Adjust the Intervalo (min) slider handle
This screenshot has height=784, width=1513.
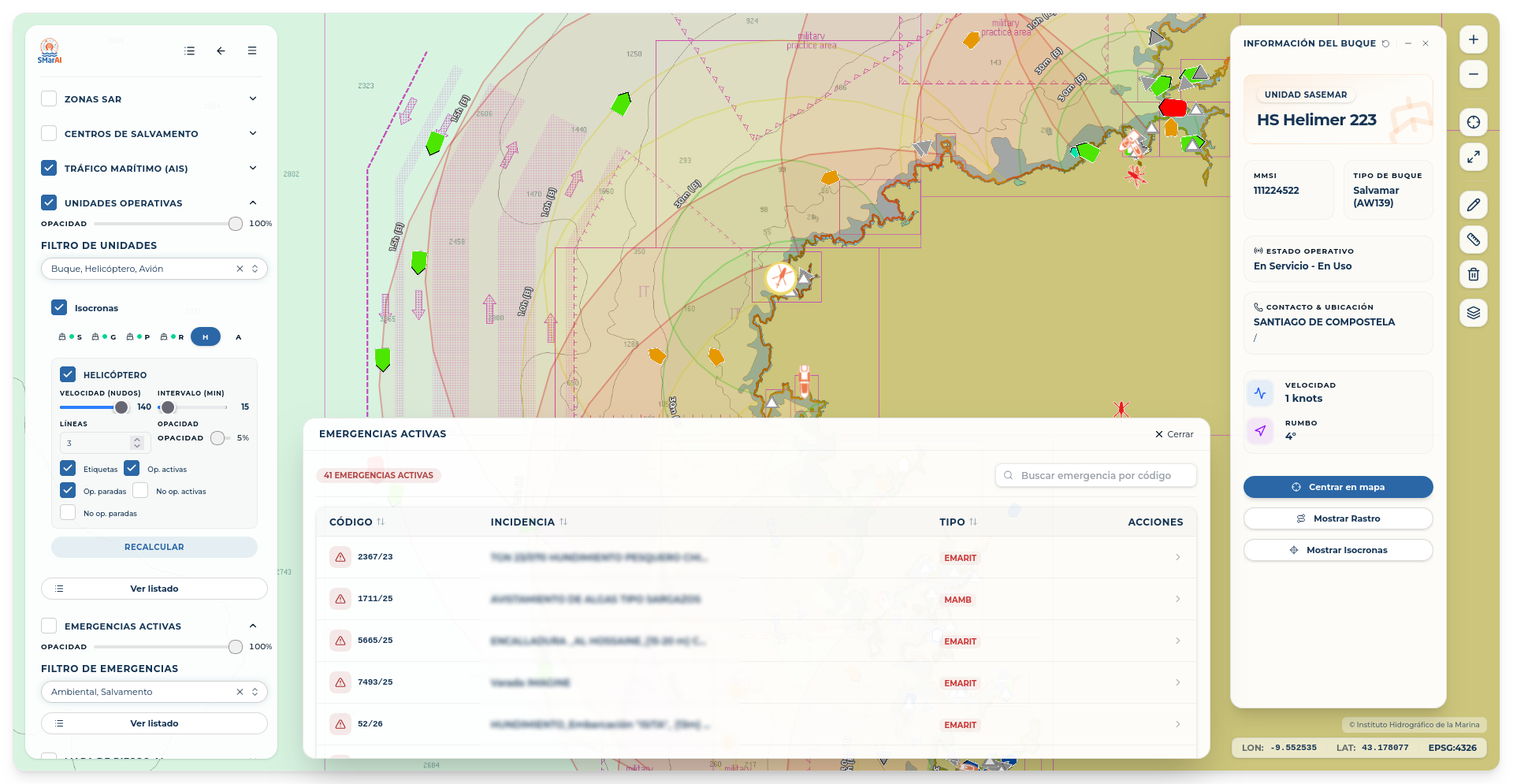(x=168, y=407)
